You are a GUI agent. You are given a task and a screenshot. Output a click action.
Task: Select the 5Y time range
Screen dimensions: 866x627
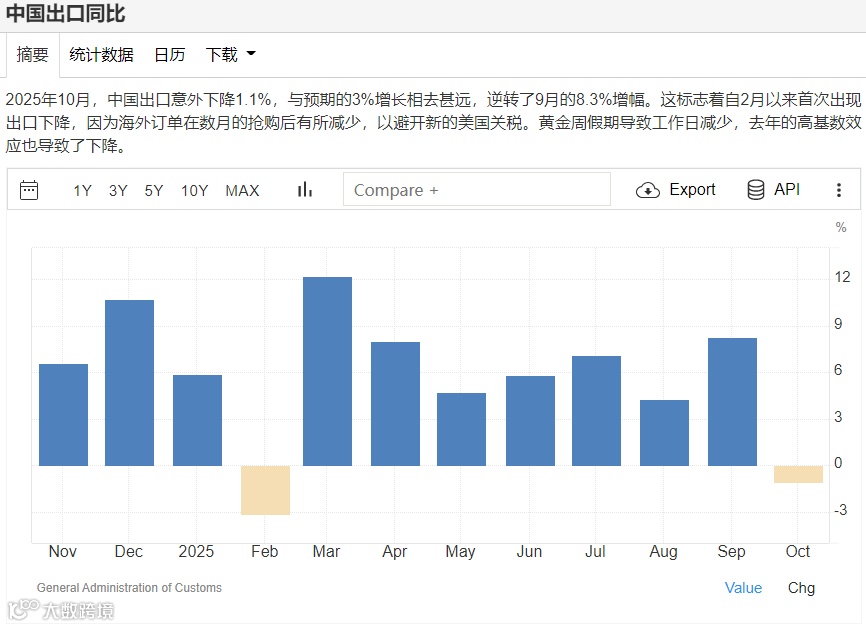(154, 191)
